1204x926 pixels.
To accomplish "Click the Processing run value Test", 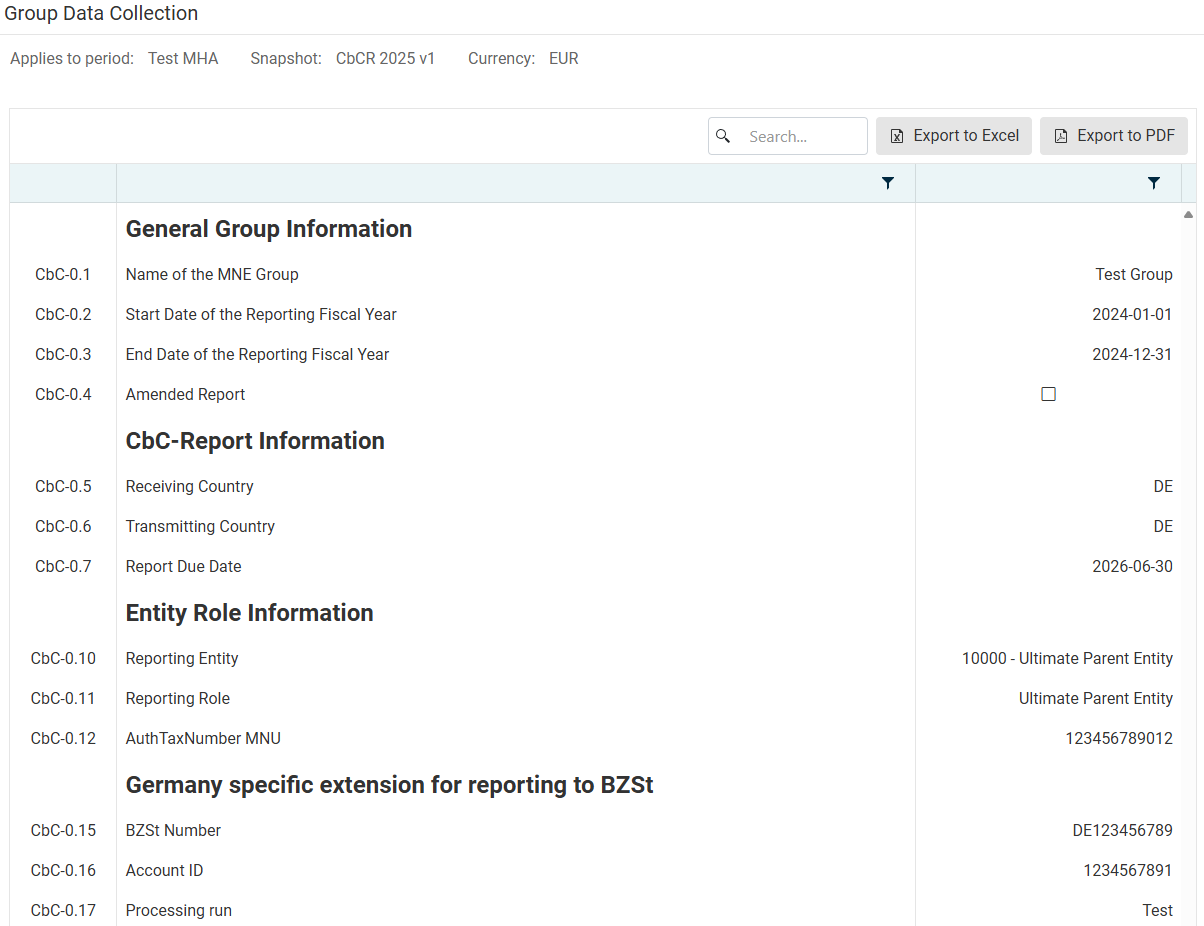I will [1157, 910].
